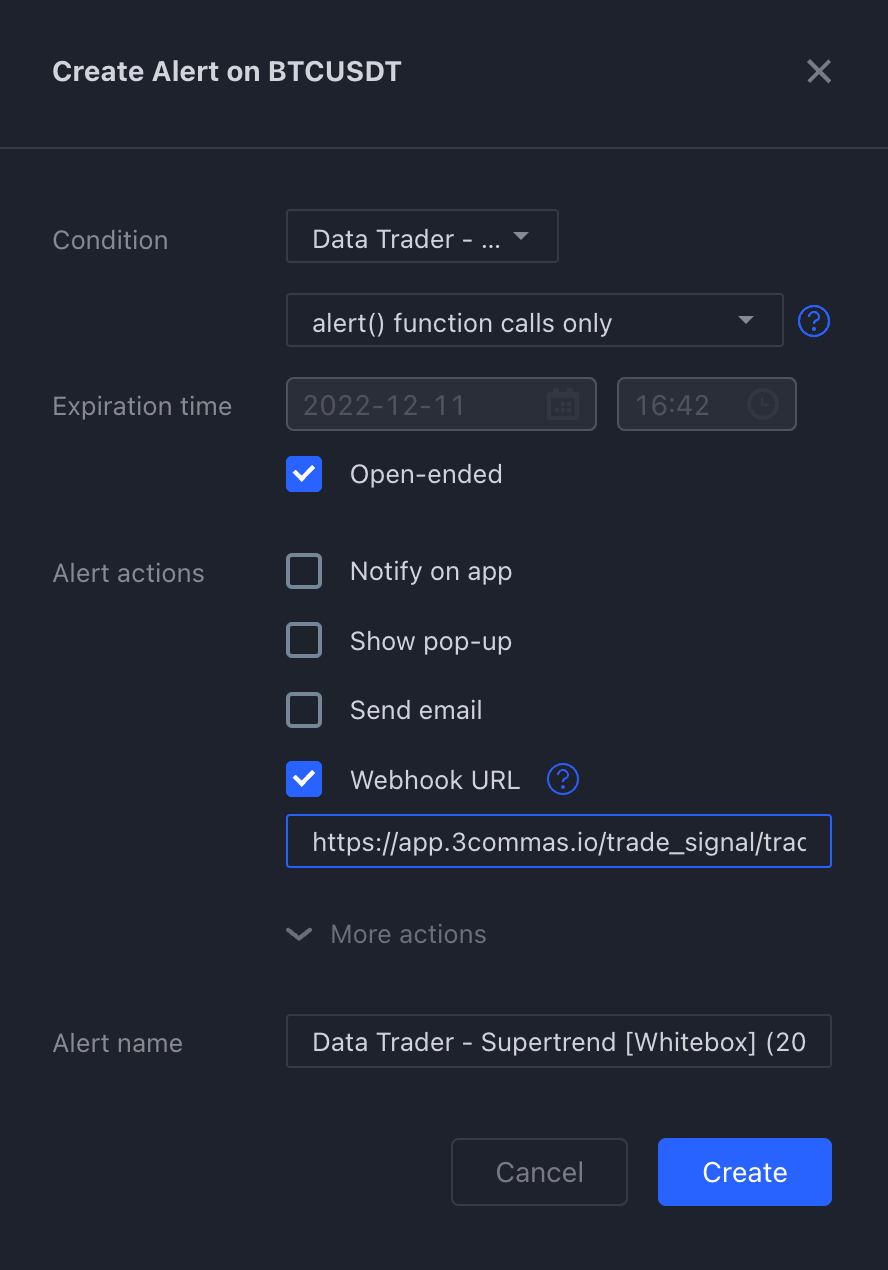Open help icon next to Webhook URL
Viewport: 888px width, 1270px height.
coord(563,779)
